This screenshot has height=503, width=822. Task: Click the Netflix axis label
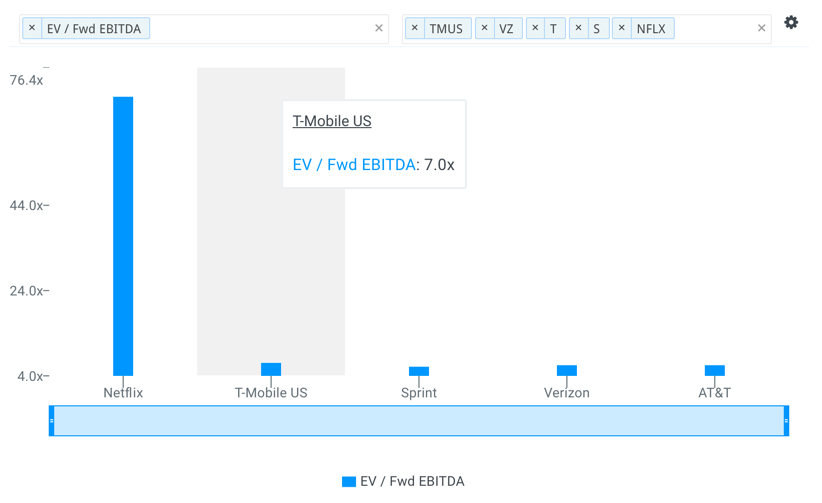(123, 393)
